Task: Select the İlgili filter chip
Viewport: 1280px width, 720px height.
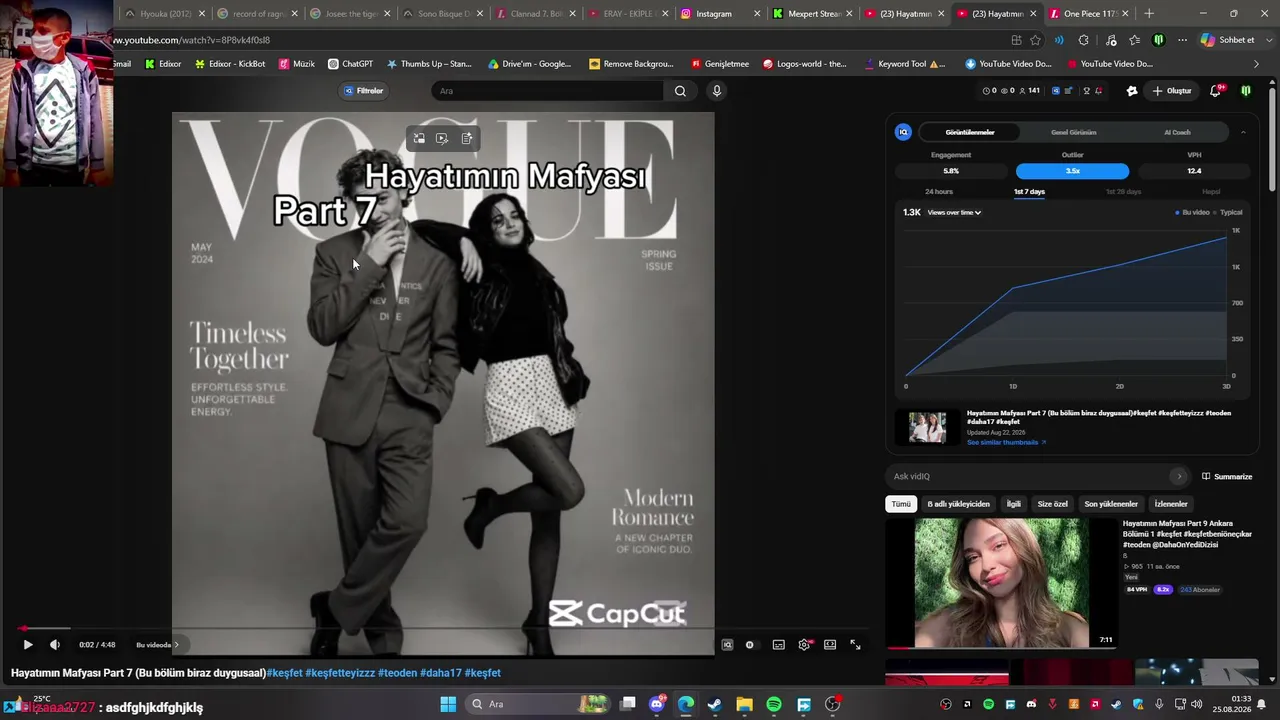Action: click(x=1013, y=504)
